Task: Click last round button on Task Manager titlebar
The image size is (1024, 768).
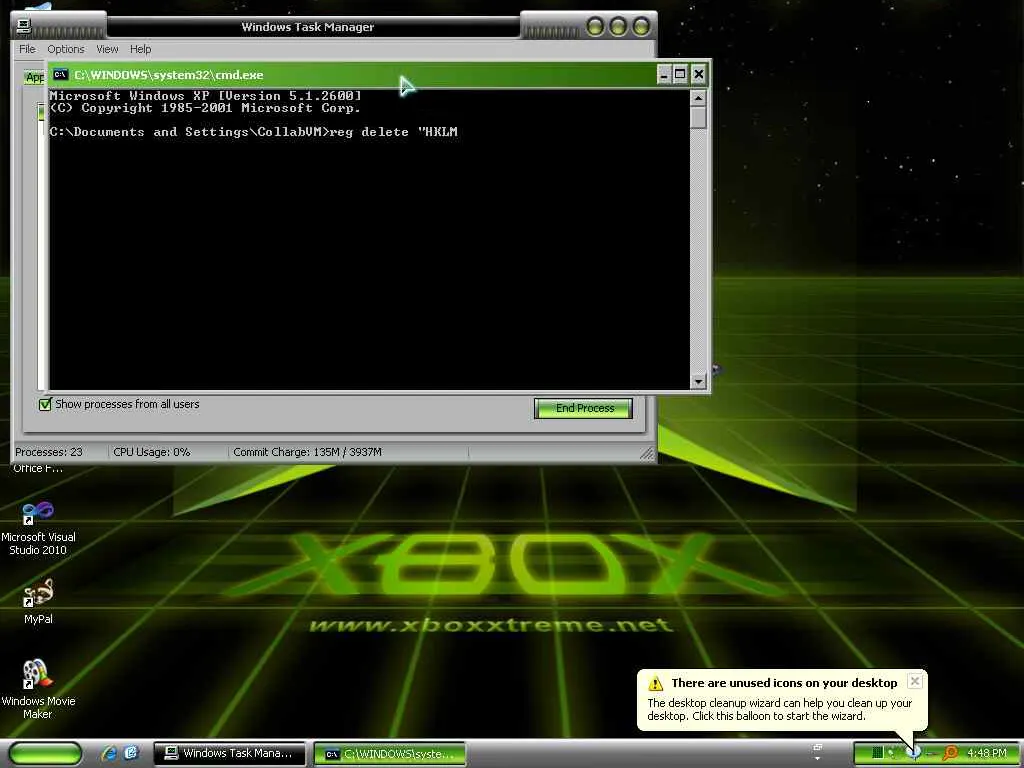Action: tap(641, 27)
